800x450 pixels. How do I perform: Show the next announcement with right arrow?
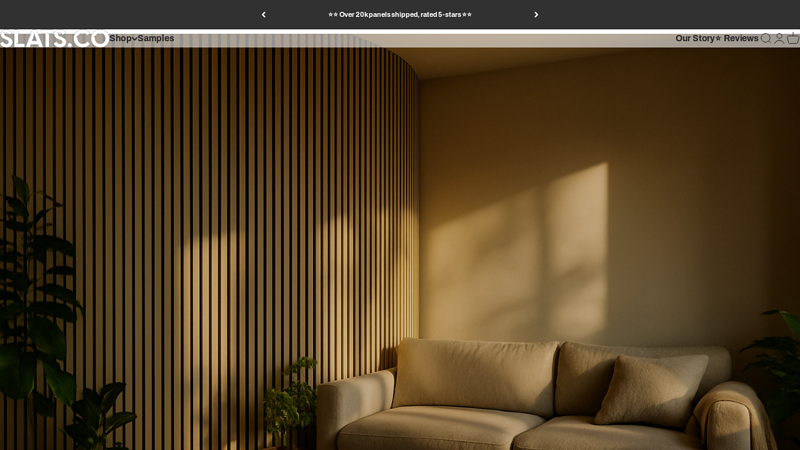pyautogui.click(x=536, y=15)
